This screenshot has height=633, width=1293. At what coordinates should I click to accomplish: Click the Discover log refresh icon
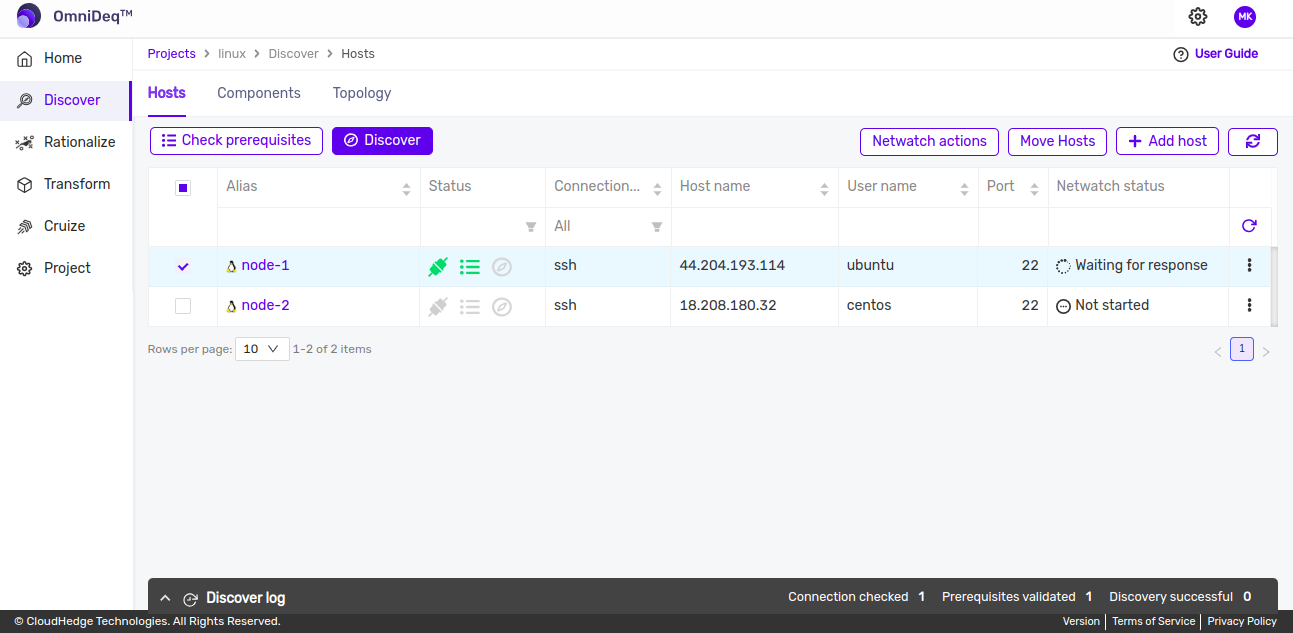[x=190, y=599]
